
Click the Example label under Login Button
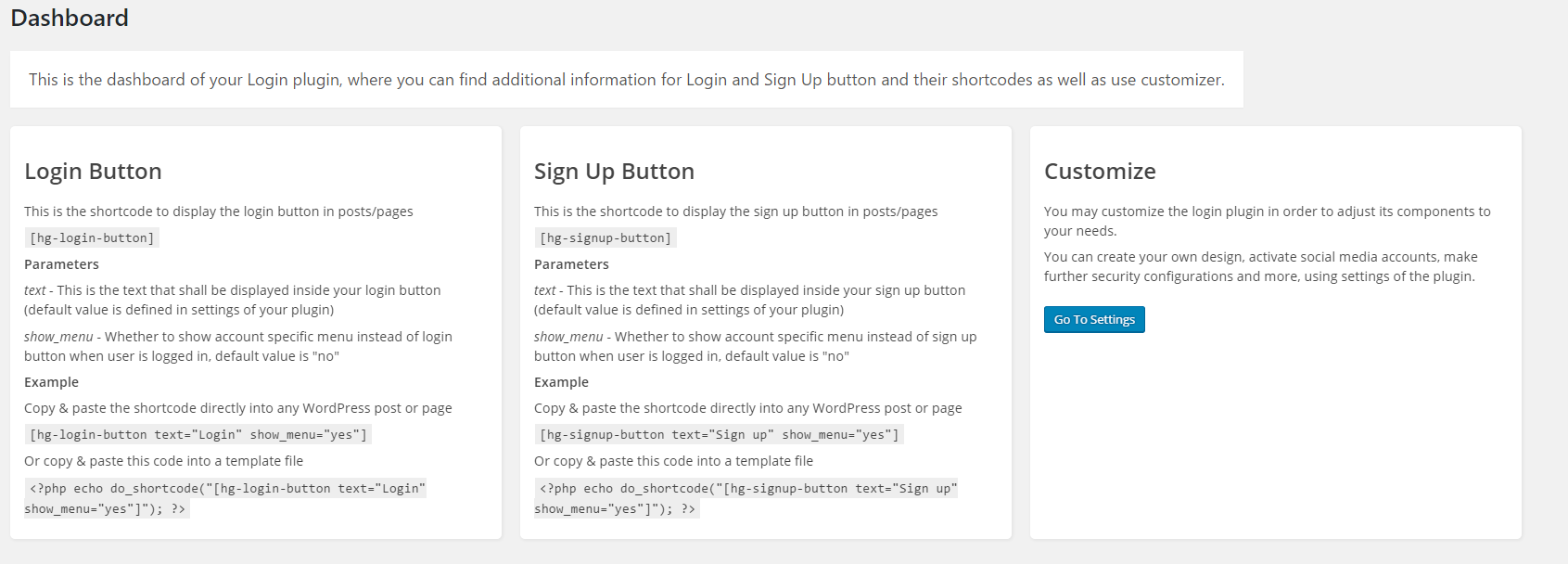(51, 381)
